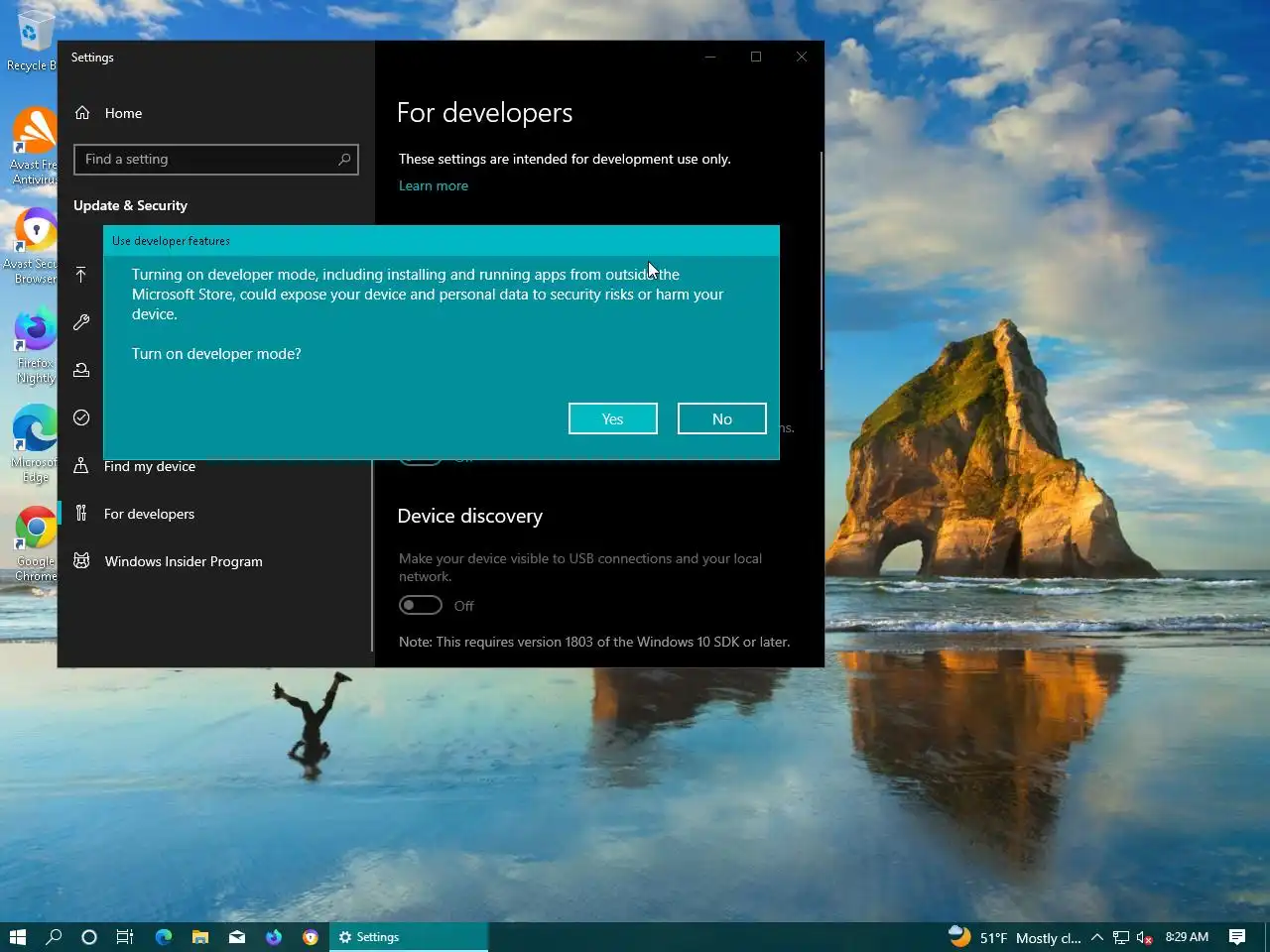
Task: Open the clock showing 8:29 AM
Action: [1187, 937]
